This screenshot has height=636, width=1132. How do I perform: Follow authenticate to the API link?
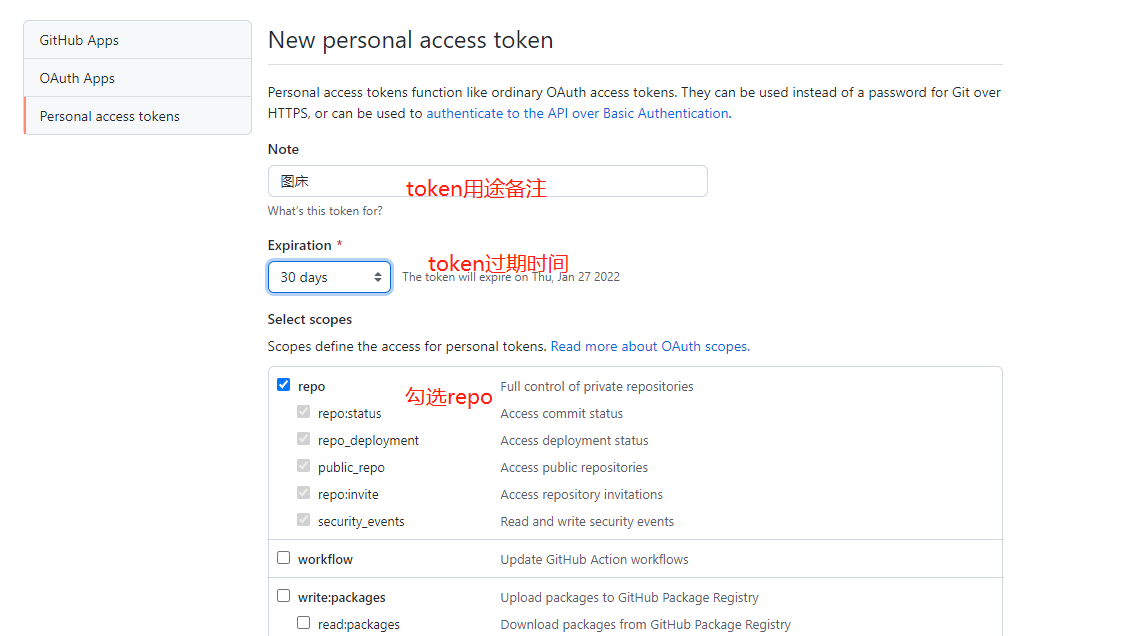tap(577, 113)
